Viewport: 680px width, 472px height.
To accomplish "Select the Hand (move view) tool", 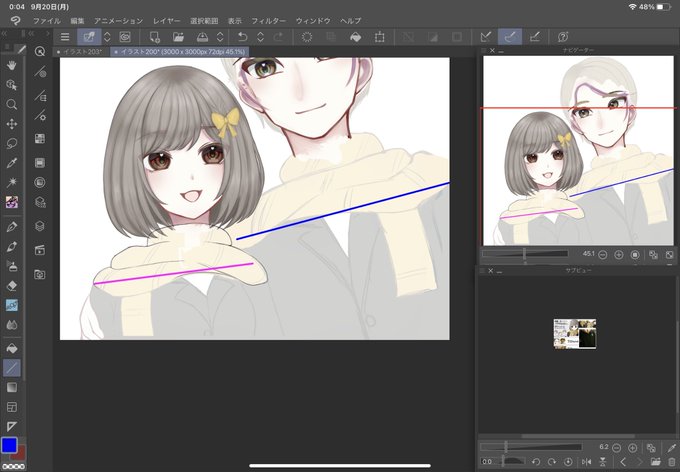I will click(x=12, y=66).
